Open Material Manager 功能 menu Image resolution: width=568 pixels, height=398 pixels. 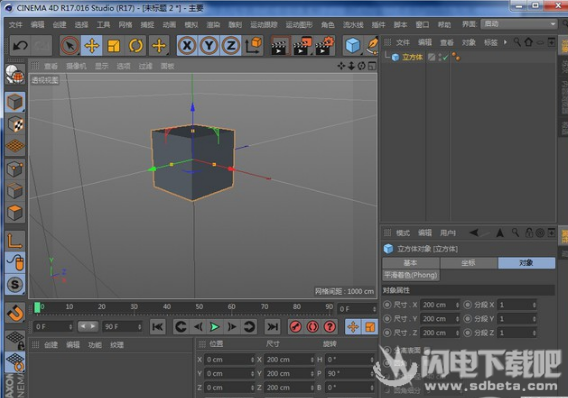pos(95,345)
